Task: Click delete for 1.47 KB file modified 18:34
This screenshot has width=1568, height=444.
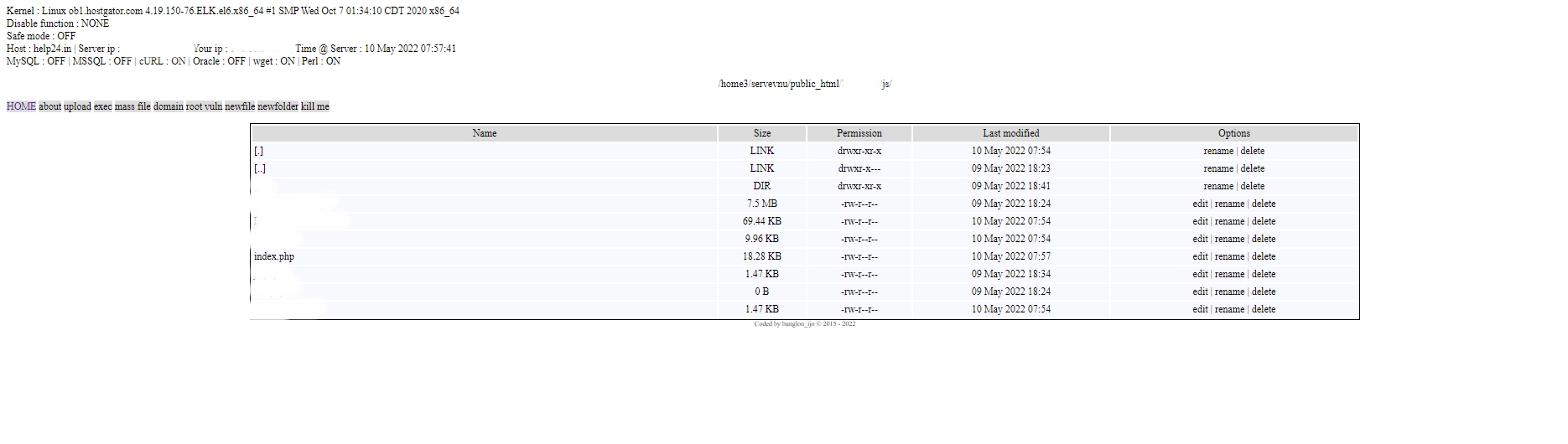Action: point(1264,274)
